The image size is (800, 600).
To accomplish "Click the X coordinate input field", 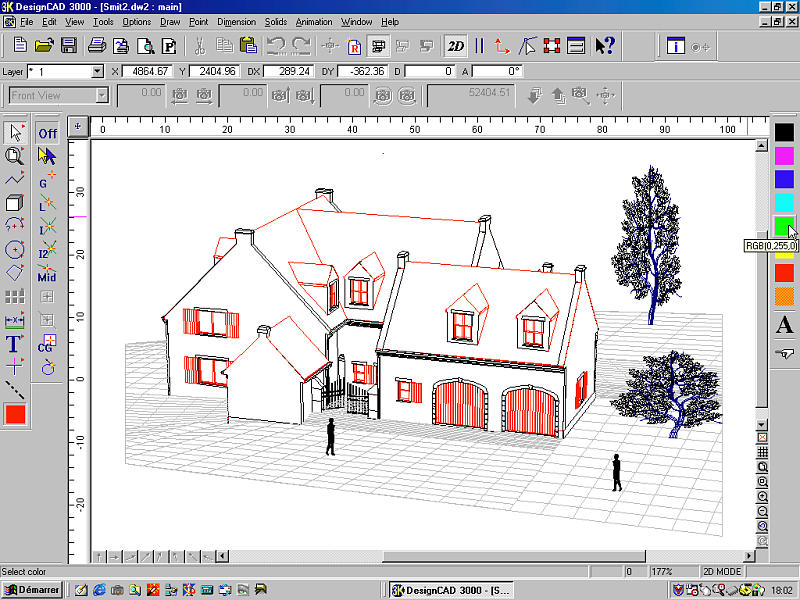I will (x=146, y=72).
